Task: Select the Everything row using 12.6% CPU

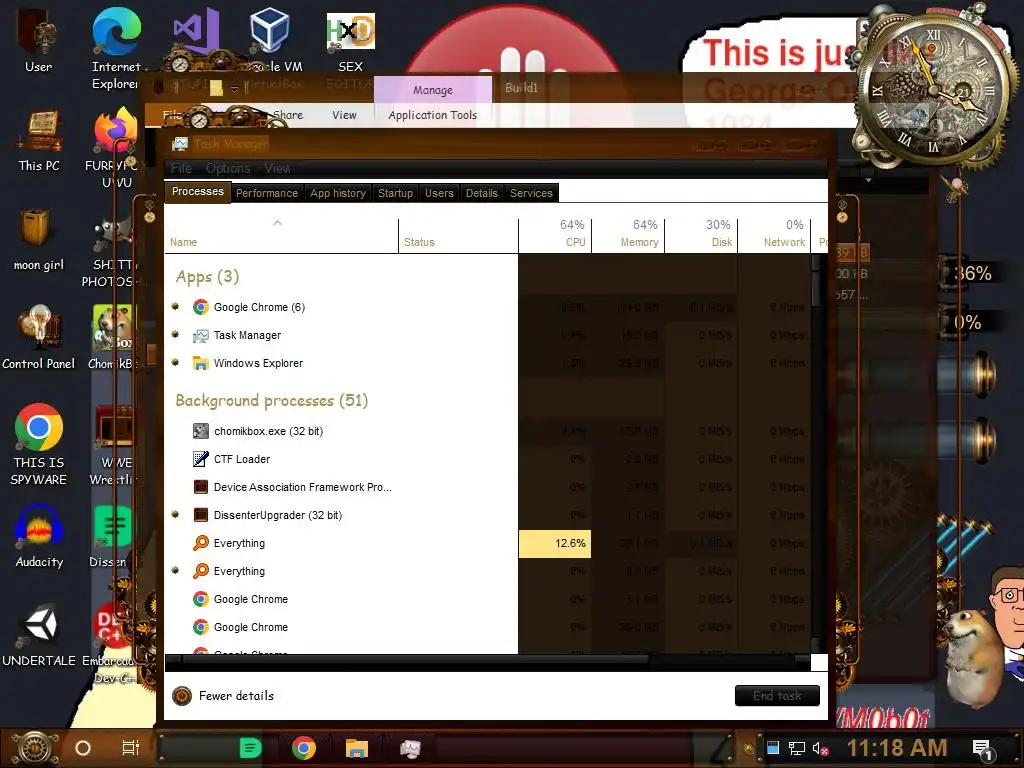Action: pyautogui.click(x=487, y=543)
